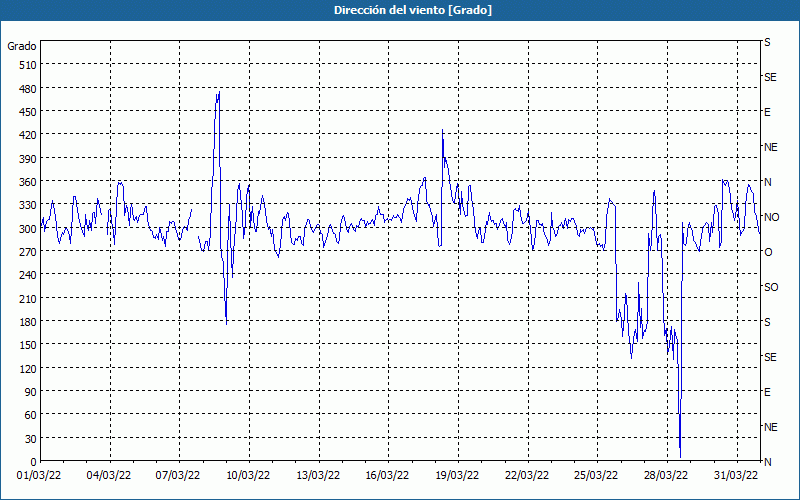Click the 'NO' compass label on right axis
This screenshot has height=500, width=800.
(772, 217)
